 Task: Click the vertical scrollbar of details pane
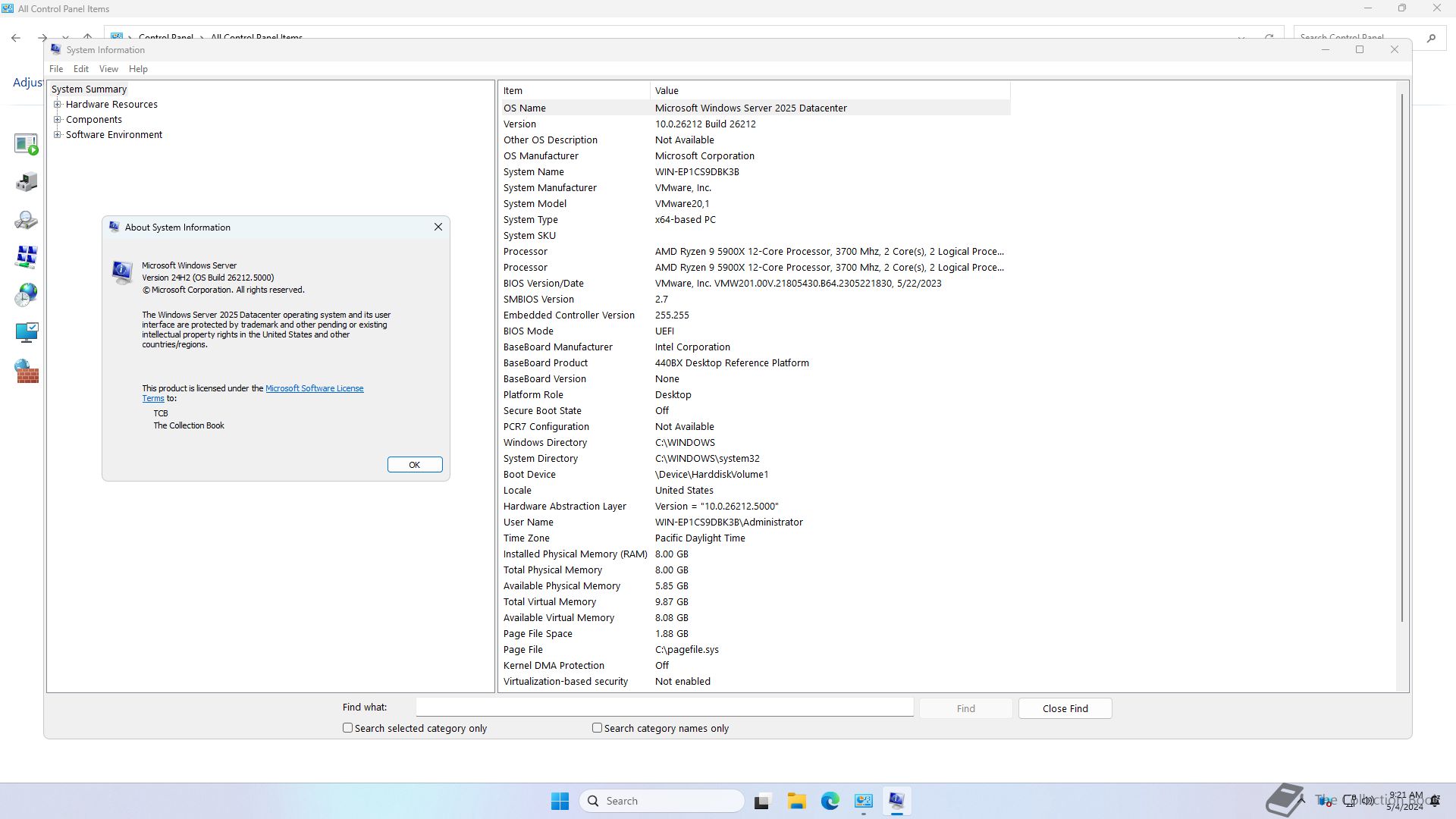[x=1401, y=356]
